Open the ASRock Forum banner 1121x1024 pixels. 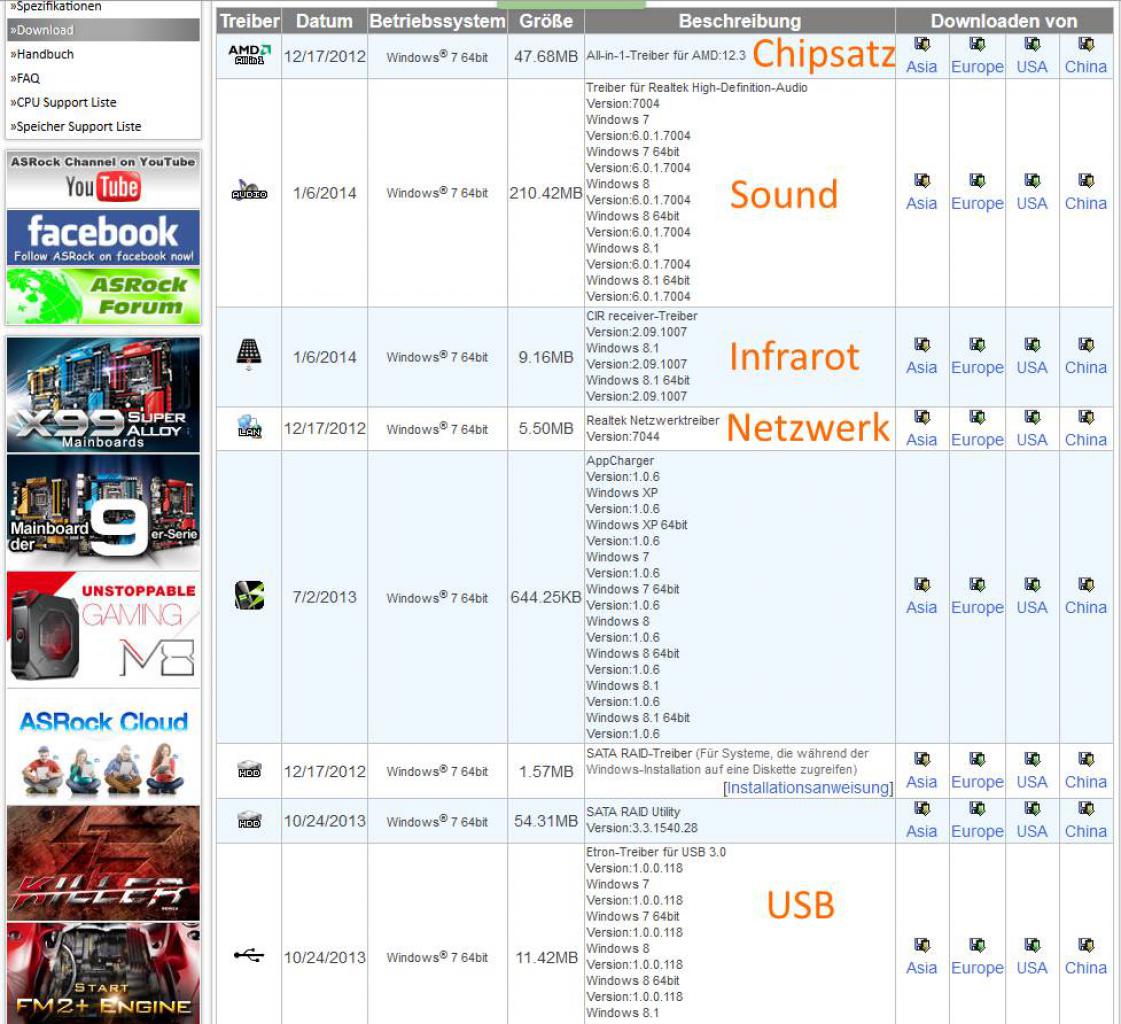tap(103, 296)
